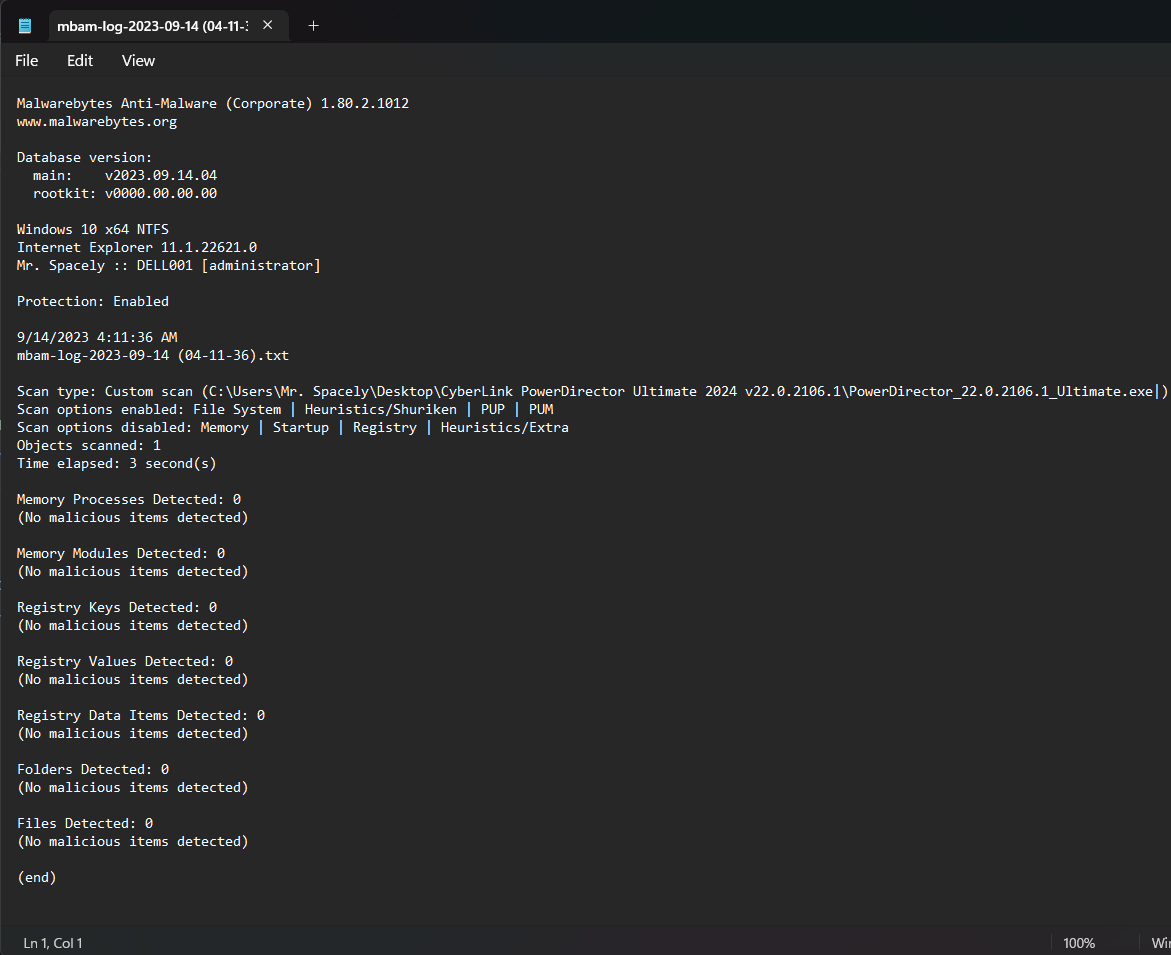Click the 'Database version:' line
The width and height of the screenshot is (1171, 955).
coord(84,157)
